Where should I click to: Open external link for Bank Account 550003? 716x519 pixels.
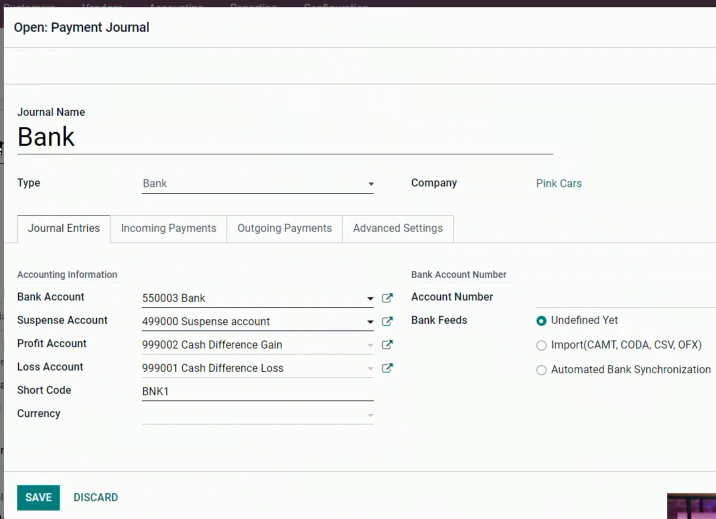tap(387, 298)
